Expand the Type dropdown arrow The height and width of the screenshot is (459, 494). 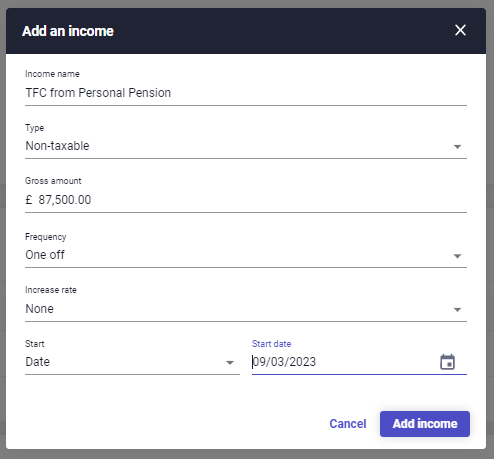click(457, 147)
